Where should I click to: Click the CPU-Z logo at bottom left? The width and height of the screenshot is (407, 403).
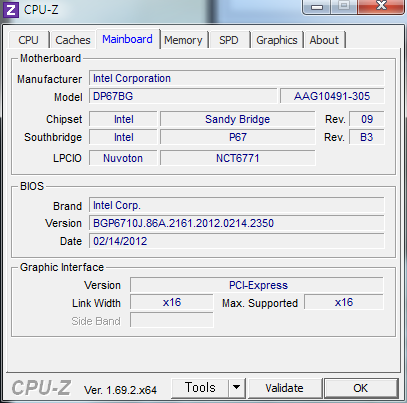[41, 388]
